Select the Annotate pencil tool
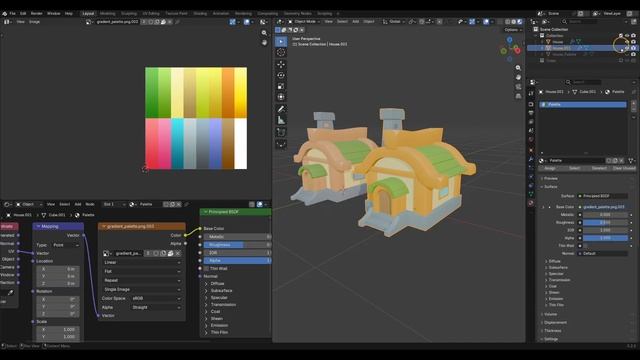 (281, 109)
